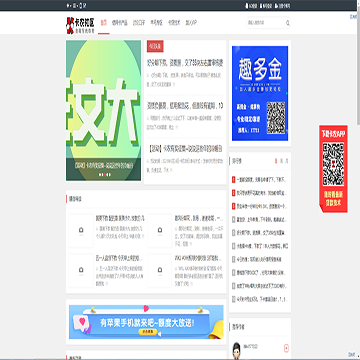The image size is (360, 360).
Task: Open the second headline article title
Action: tap(185, 106)
